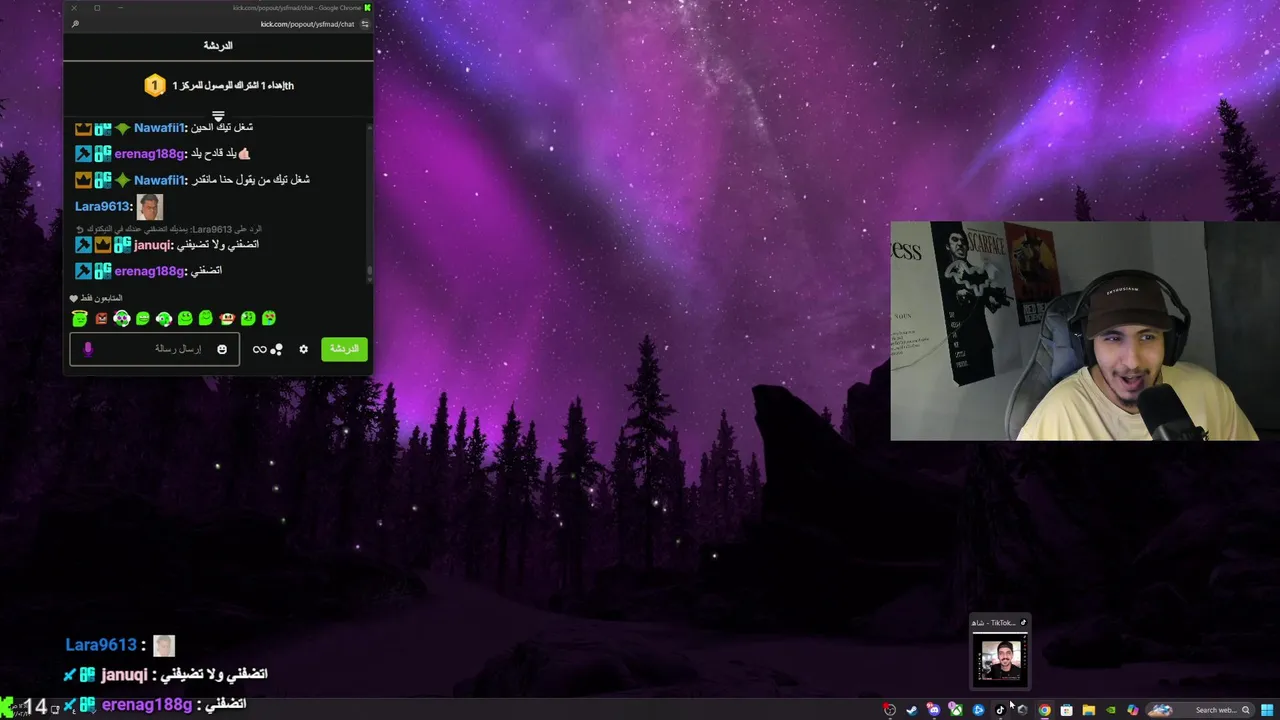Click the reply-to Lara9613 reference line
Image resolution: width=1280 pixels, height=720 pixels.
[x=170, y=229]
